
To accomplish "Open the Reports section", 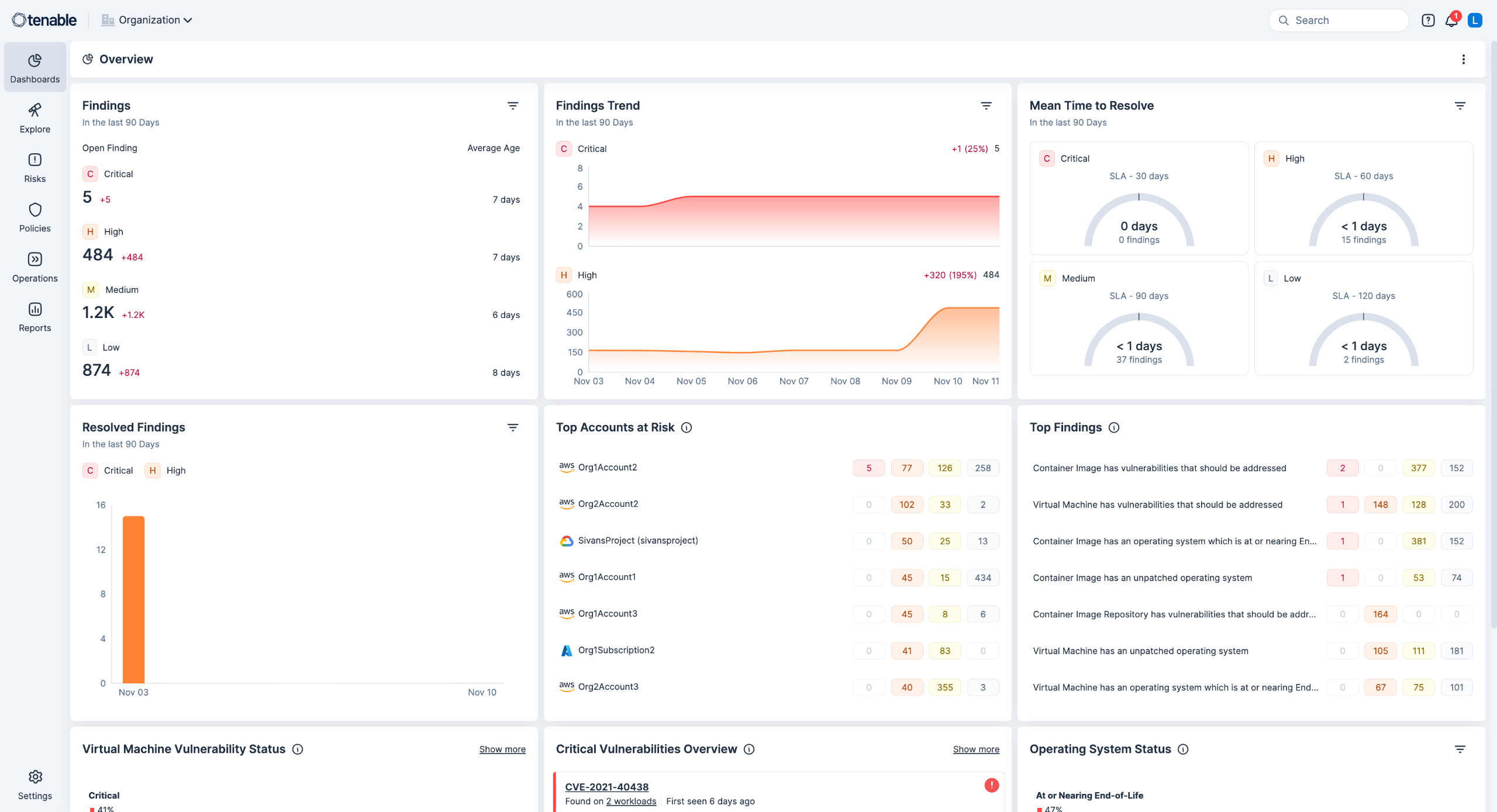I will click(x=35, y=317).
